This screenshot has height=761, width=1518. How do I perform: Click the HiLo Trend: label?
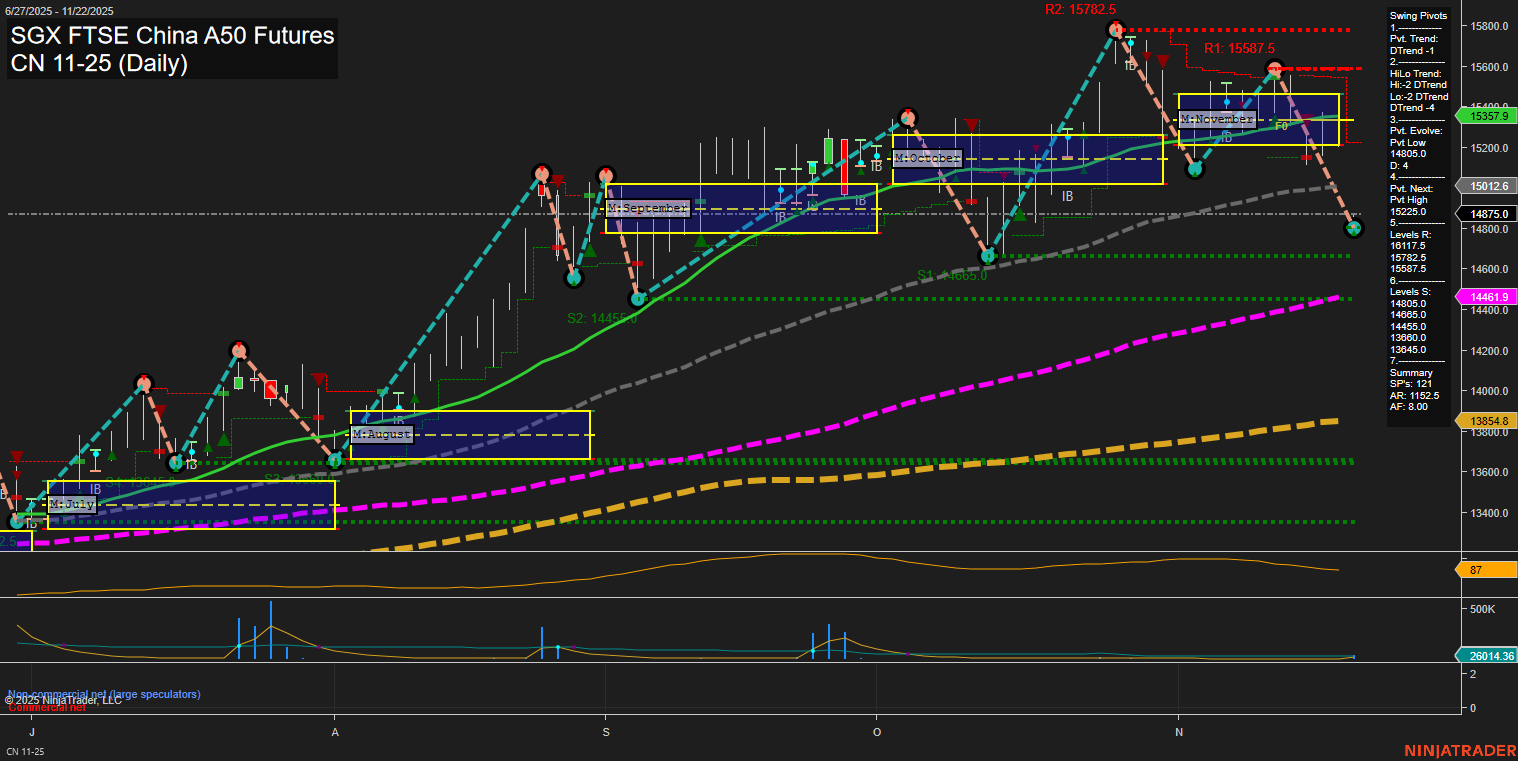point(1416,73)
